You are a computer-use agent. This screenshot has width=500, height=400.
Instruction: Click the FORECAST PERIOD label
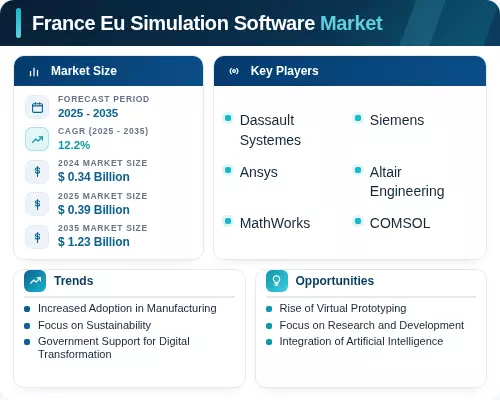click(x=104, y=99)
